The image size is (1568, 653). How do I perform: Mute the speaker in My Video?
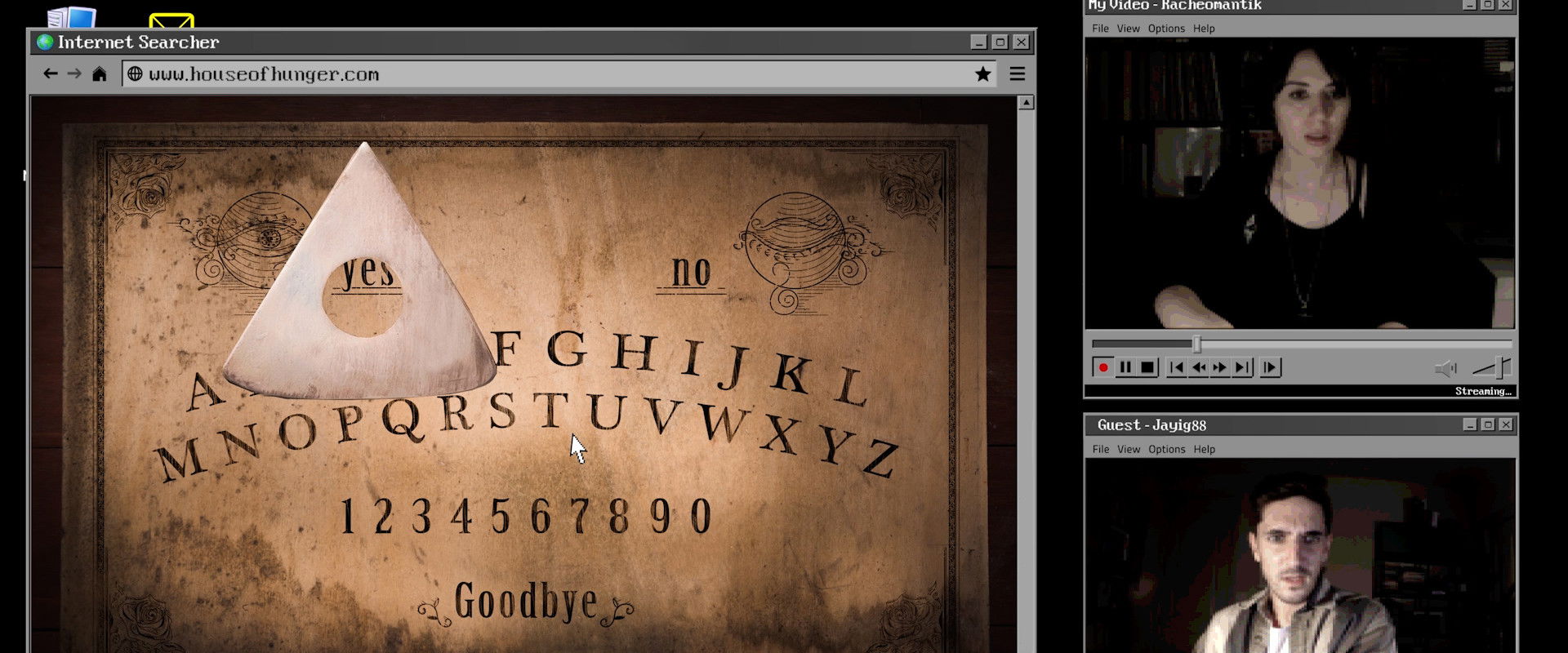coord(1445,369)
